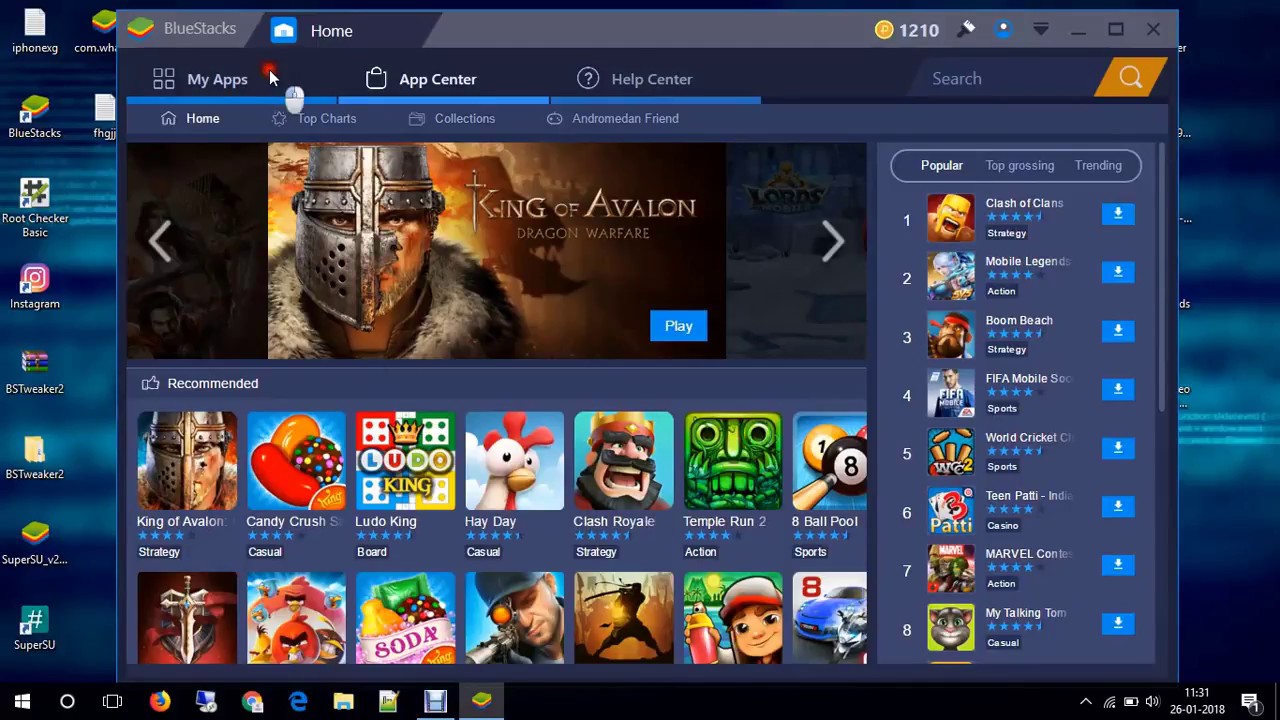Download World Cricket Championship
The width and height of the screenshot is (1280, 720).
click(x=1118, y=448)
